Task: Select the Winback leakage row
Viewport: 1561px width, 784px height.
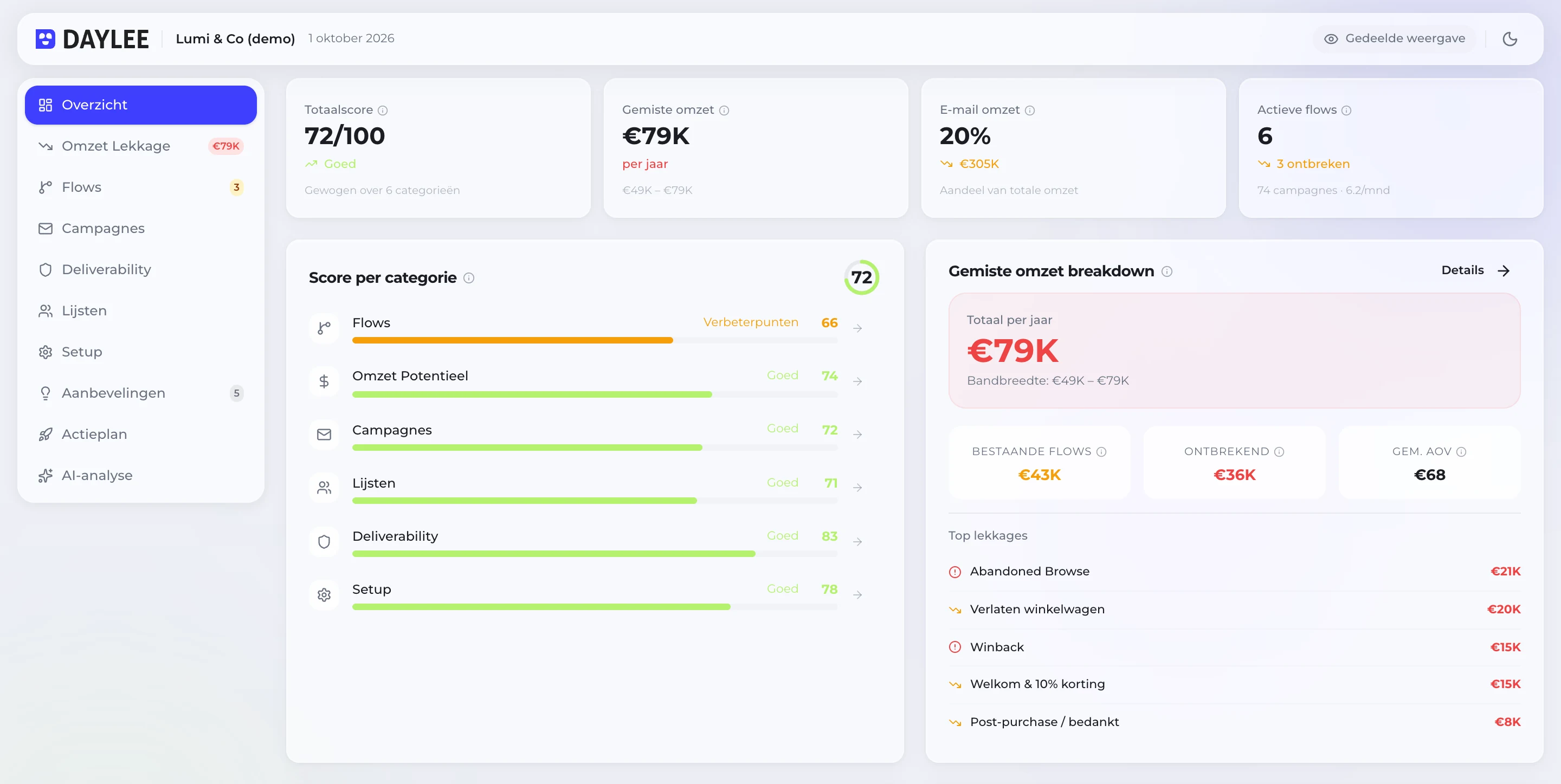Action: pos(1234,647)
